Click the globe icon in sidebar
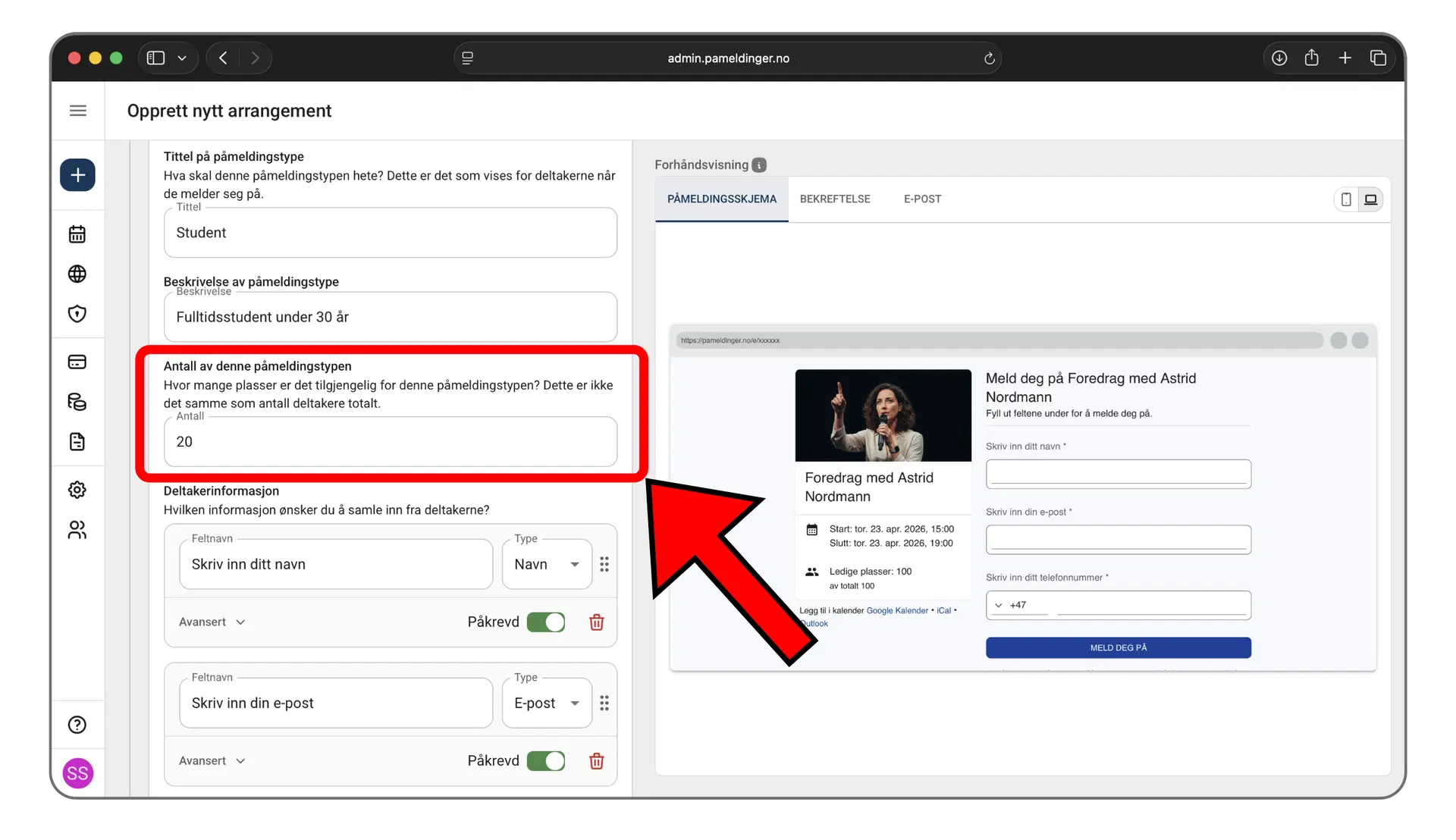This screenshot has height=840, width=1456. pyautogui.click(x=77, y=274)
